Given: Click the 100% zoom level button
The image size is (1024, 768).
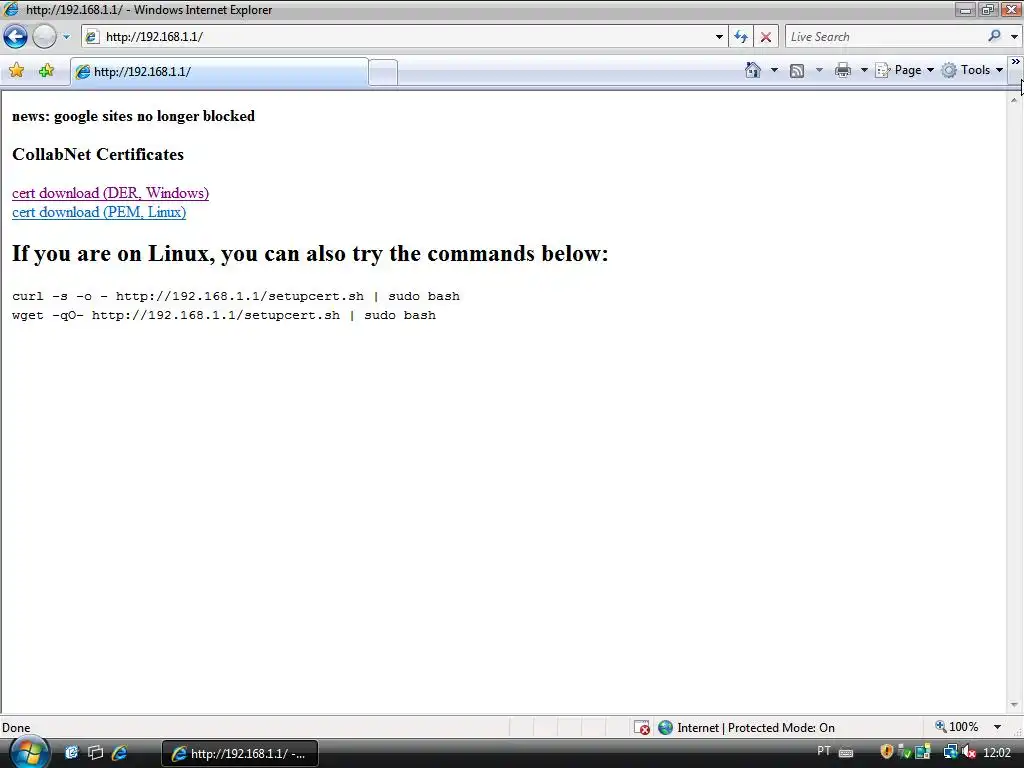Looking at the screenshot, I should [957, 727].
